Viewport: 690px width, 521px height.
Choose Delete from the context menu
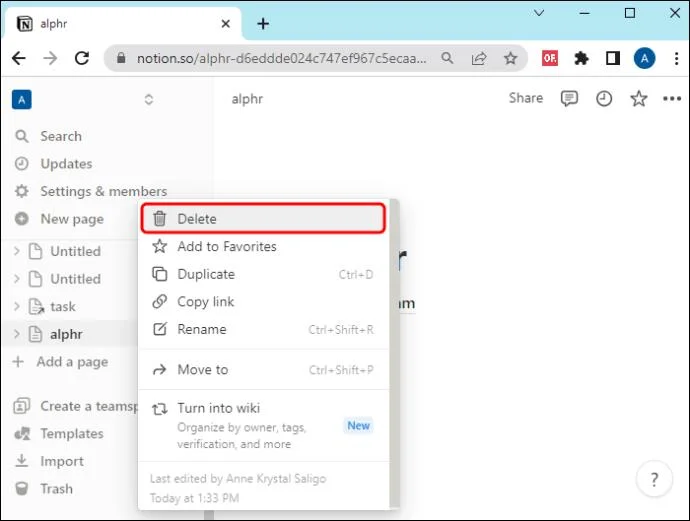tap(263, 219)
